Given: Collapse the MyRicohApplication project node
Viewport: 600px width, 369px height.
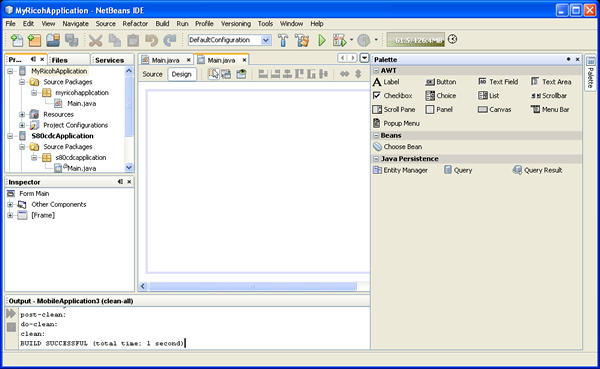Looking at the screenshot, I should (10, 71).
